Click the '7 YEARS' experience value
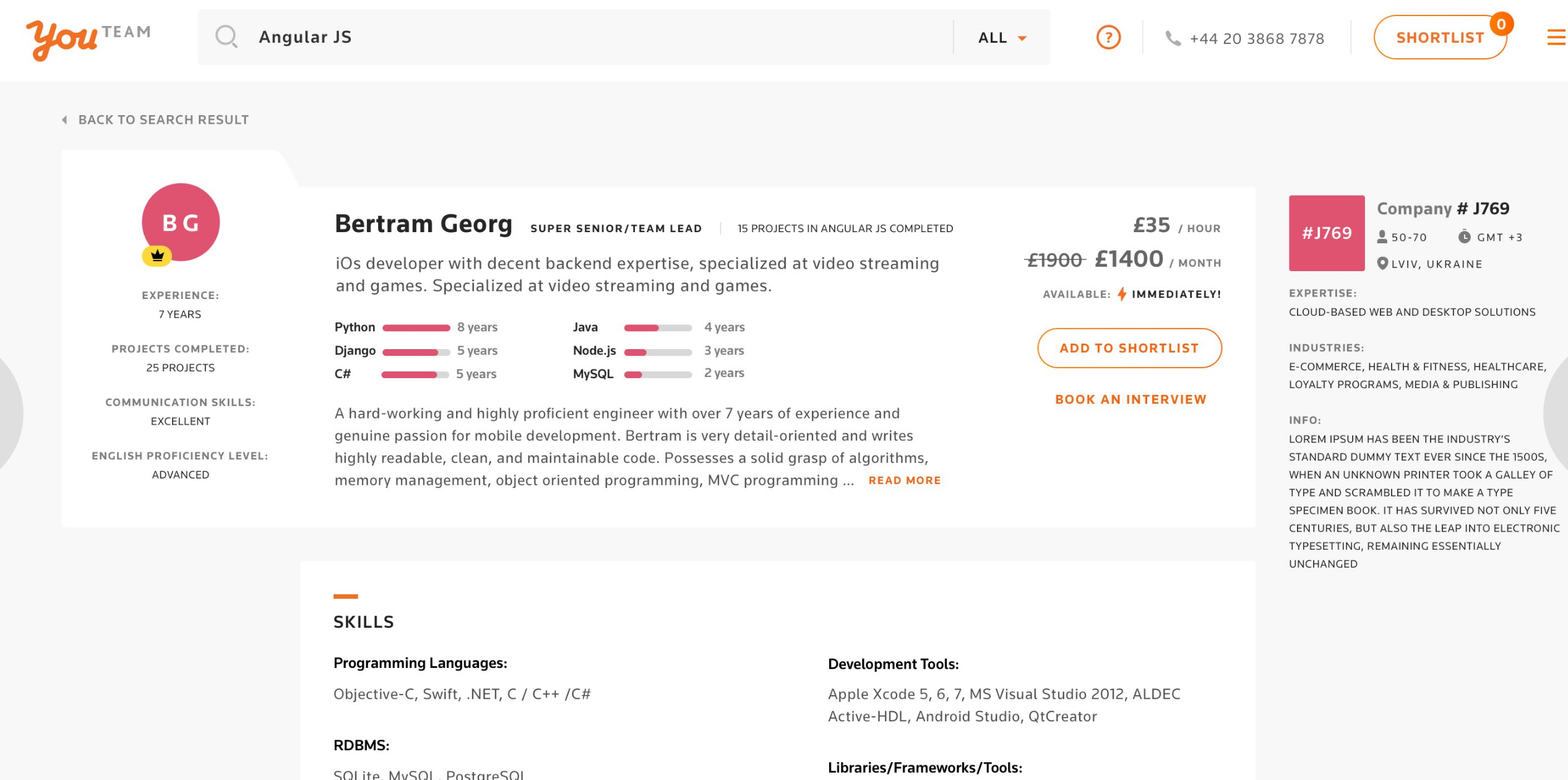Image resolution: width=1568 pixels, height=780 pixels. tap(180, 314)
